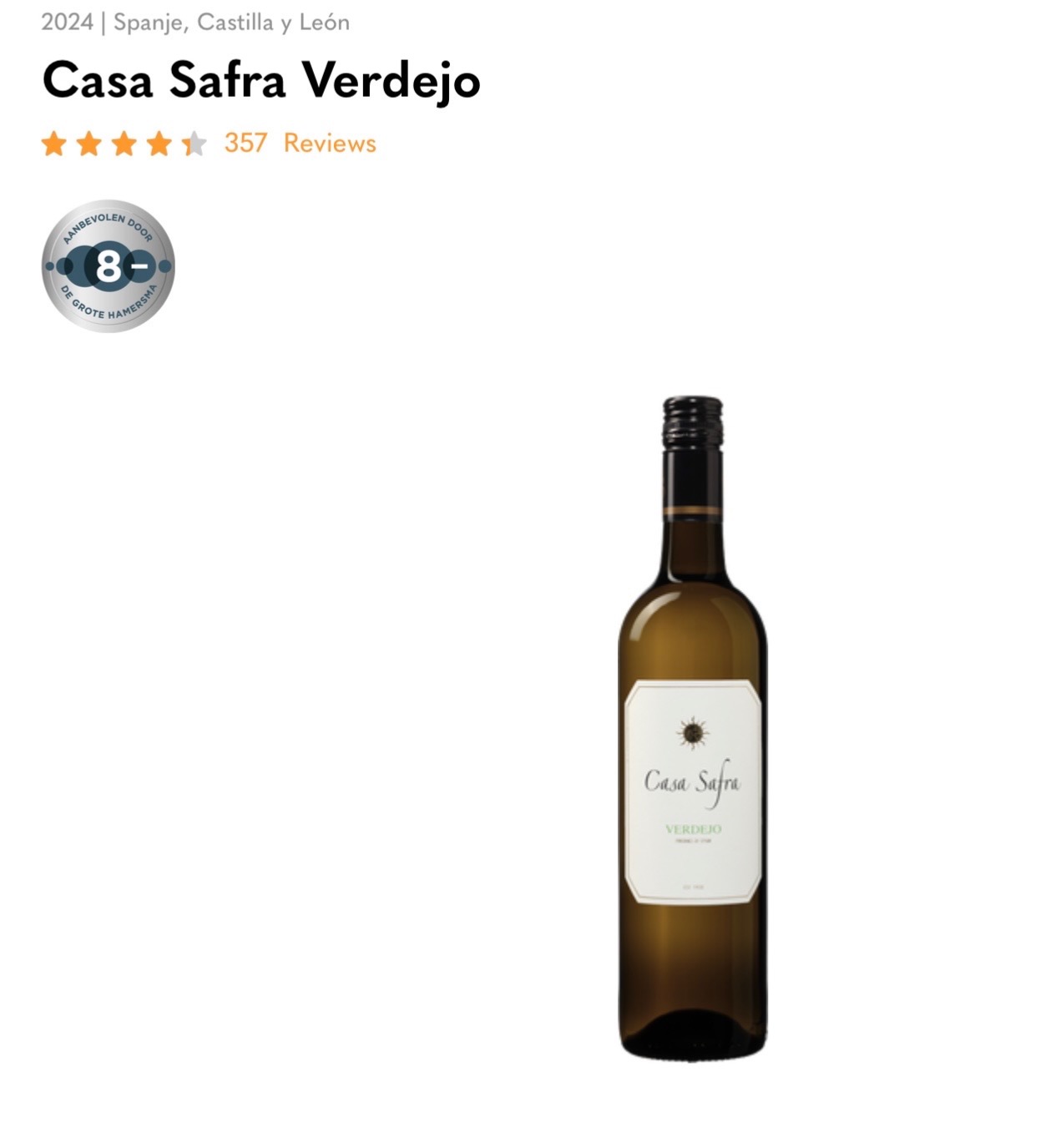The width and height of the screenshot is (1046, 1148).
Task: Open the wine bottle product image
Action: (692, 728)
